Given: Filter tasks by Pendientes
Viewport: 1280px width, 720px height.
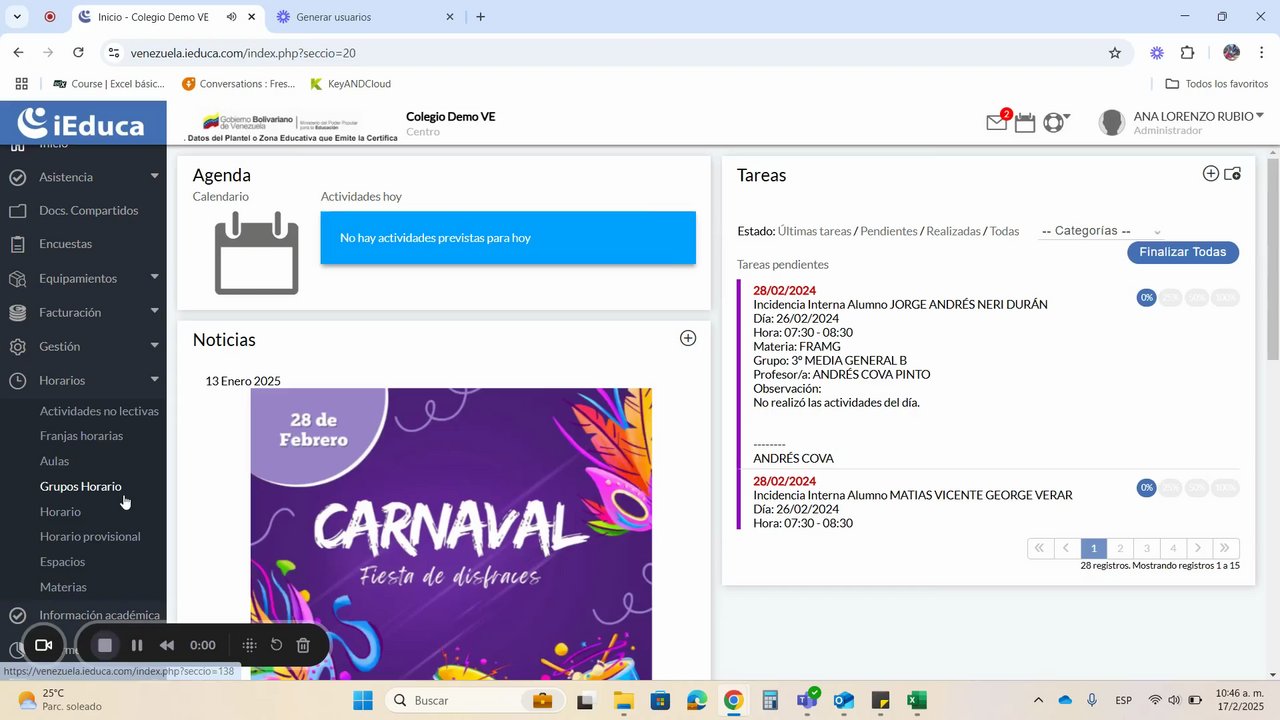Looking at the screenshot, I should pyautogui.click(x=889, y=231).
